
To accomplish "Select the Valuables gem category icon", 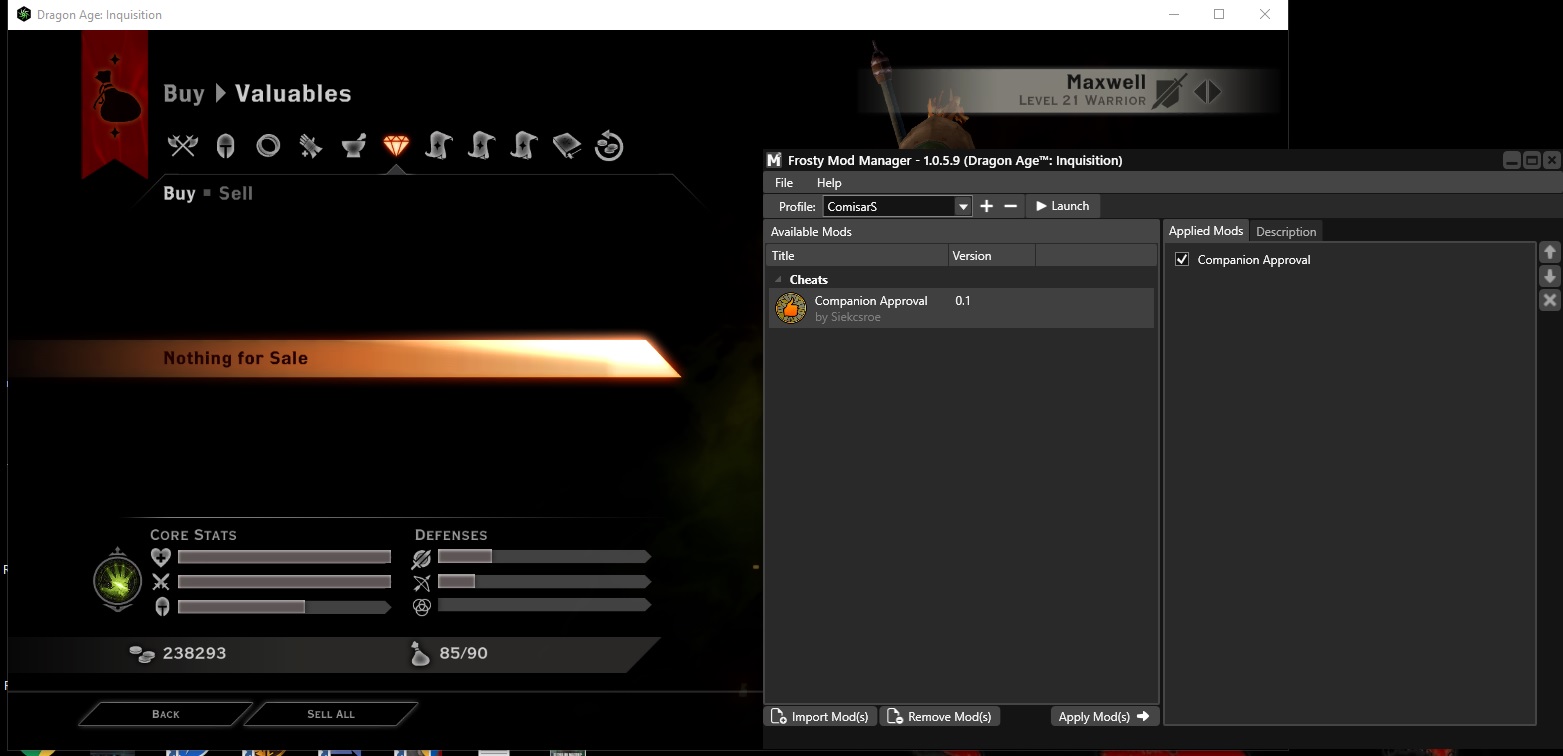I will [396, 146].
